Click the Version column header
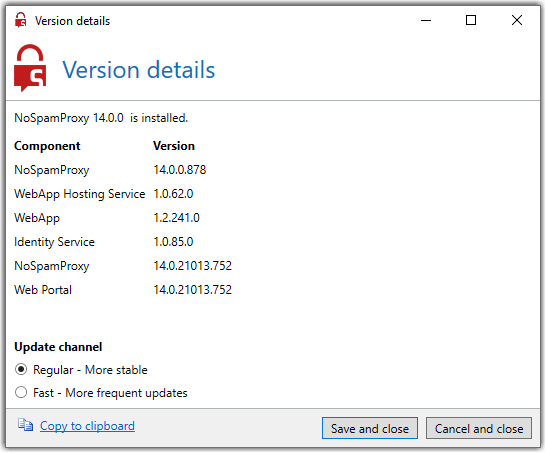 174,146
